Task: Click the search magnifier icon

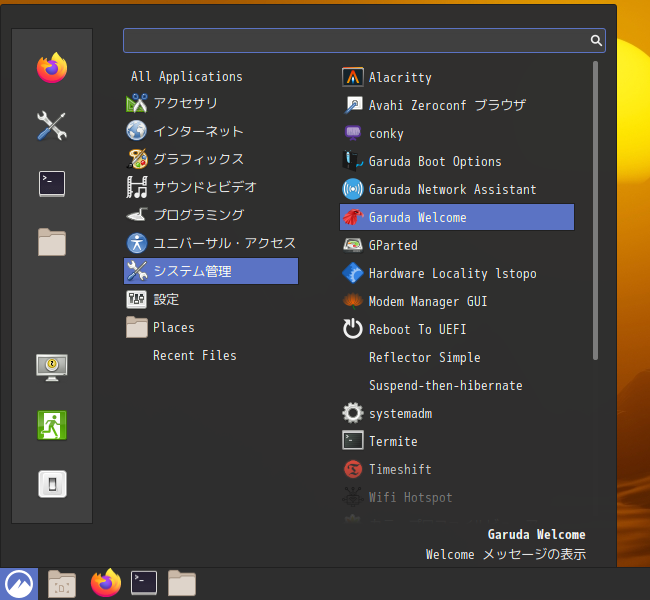Action: pyautogui.click(x=596, y=40)
